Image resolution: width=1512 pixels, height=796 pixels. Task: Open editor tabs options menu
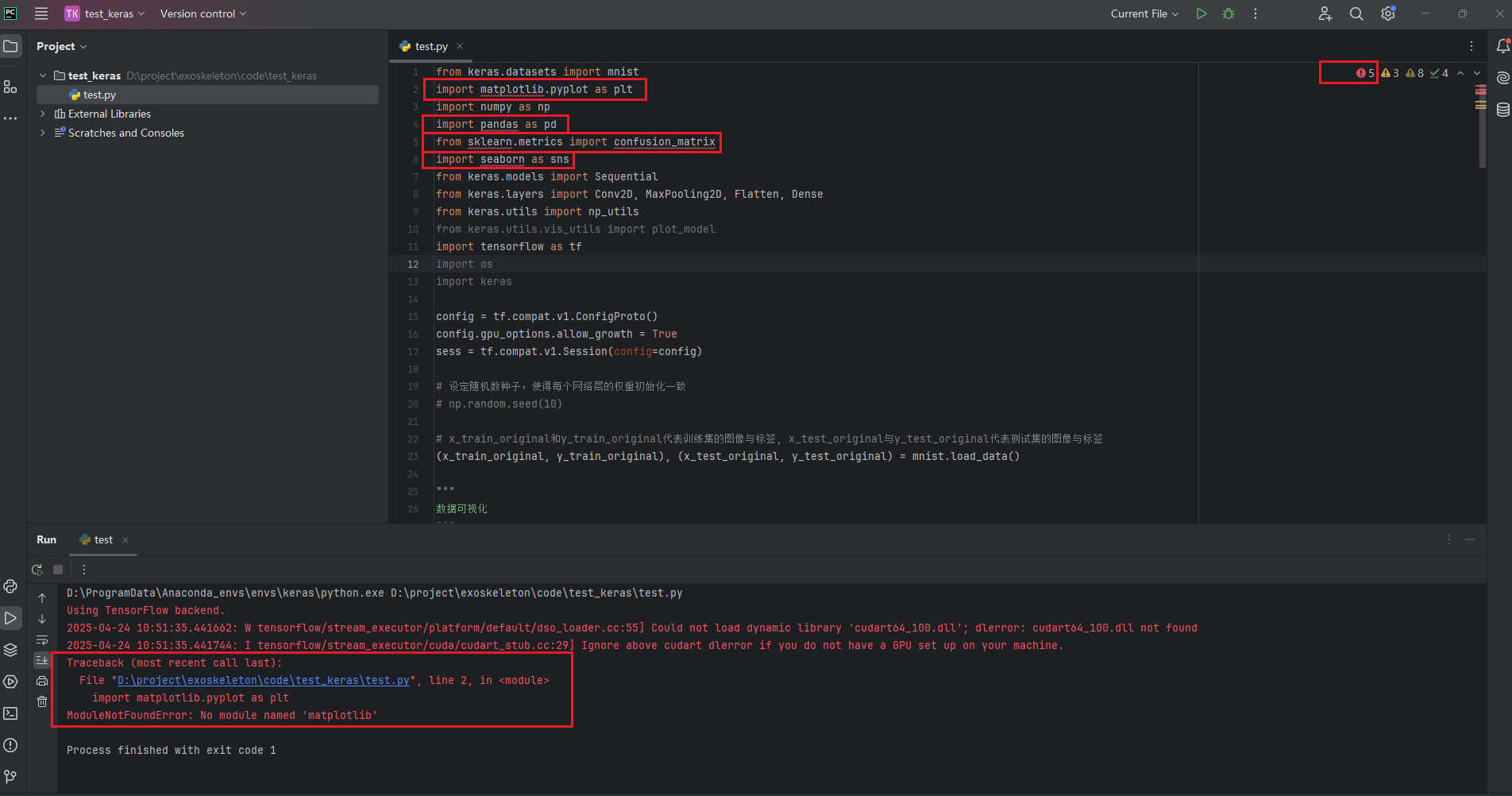click(1471, 46)
